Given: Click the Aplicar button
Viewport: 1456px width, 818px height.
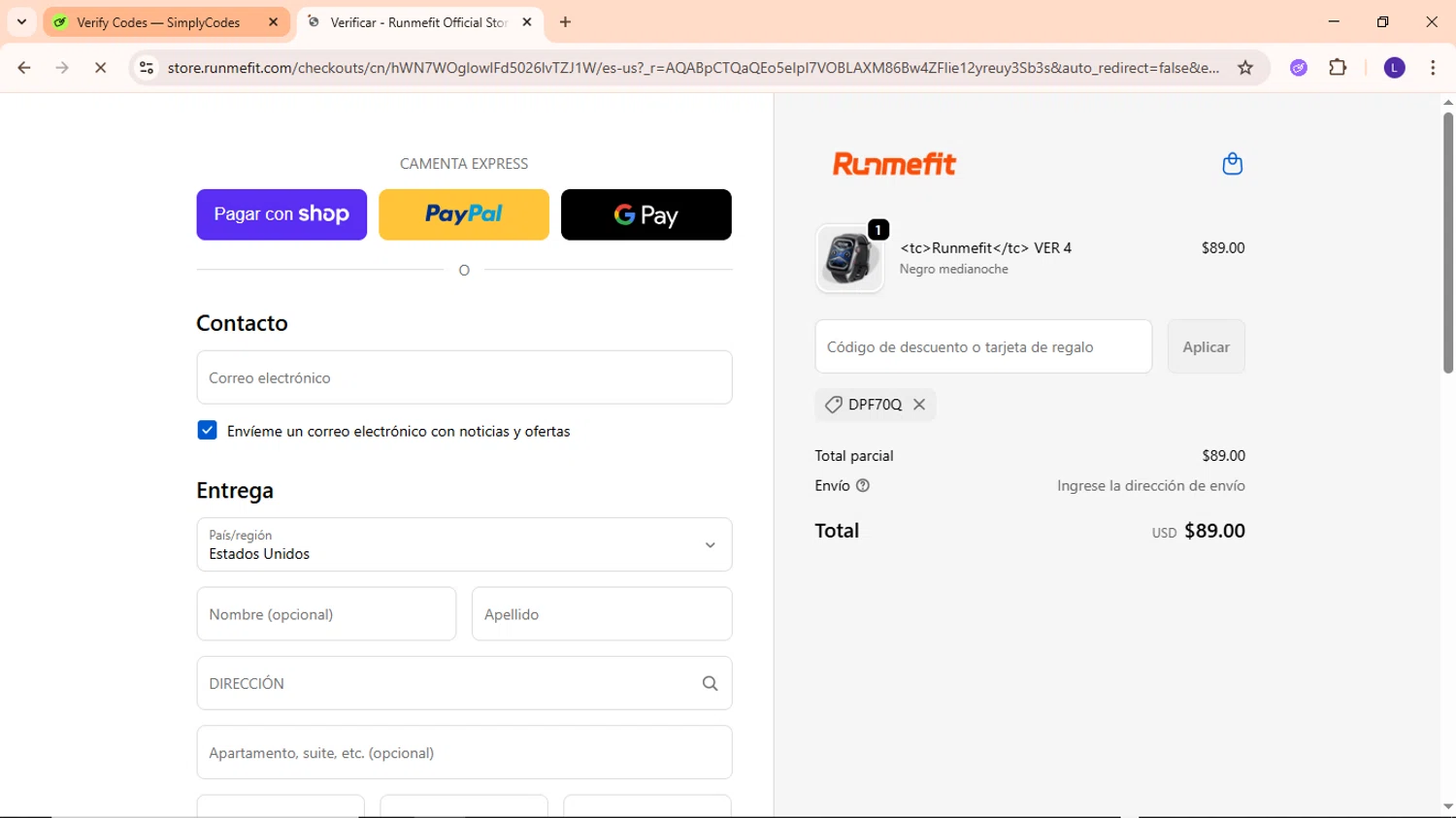Looking at the screenshot, I should click(x=1206, y=346).
